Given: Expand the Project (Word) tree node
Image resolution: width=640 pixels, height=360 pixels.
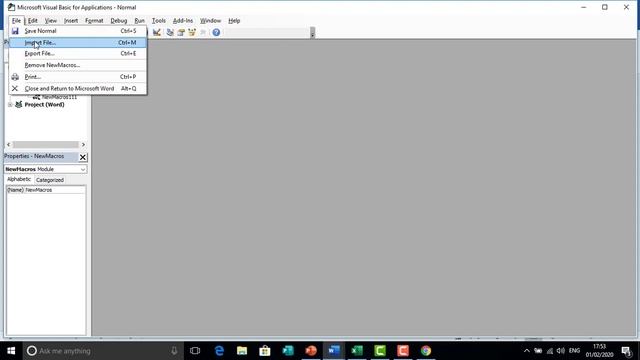Looking at the screenshot, I should tap(10, 104).
